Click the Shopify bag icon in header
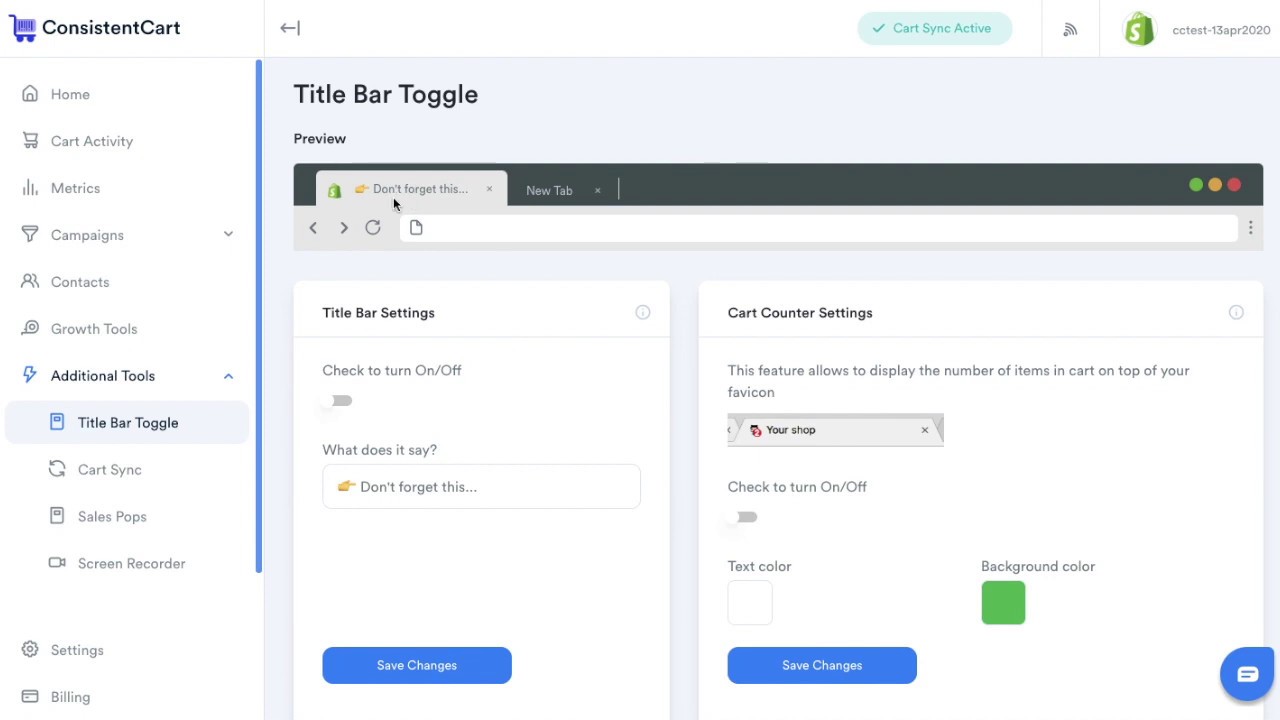The image size is (1280, 720). click(1139, 29)
